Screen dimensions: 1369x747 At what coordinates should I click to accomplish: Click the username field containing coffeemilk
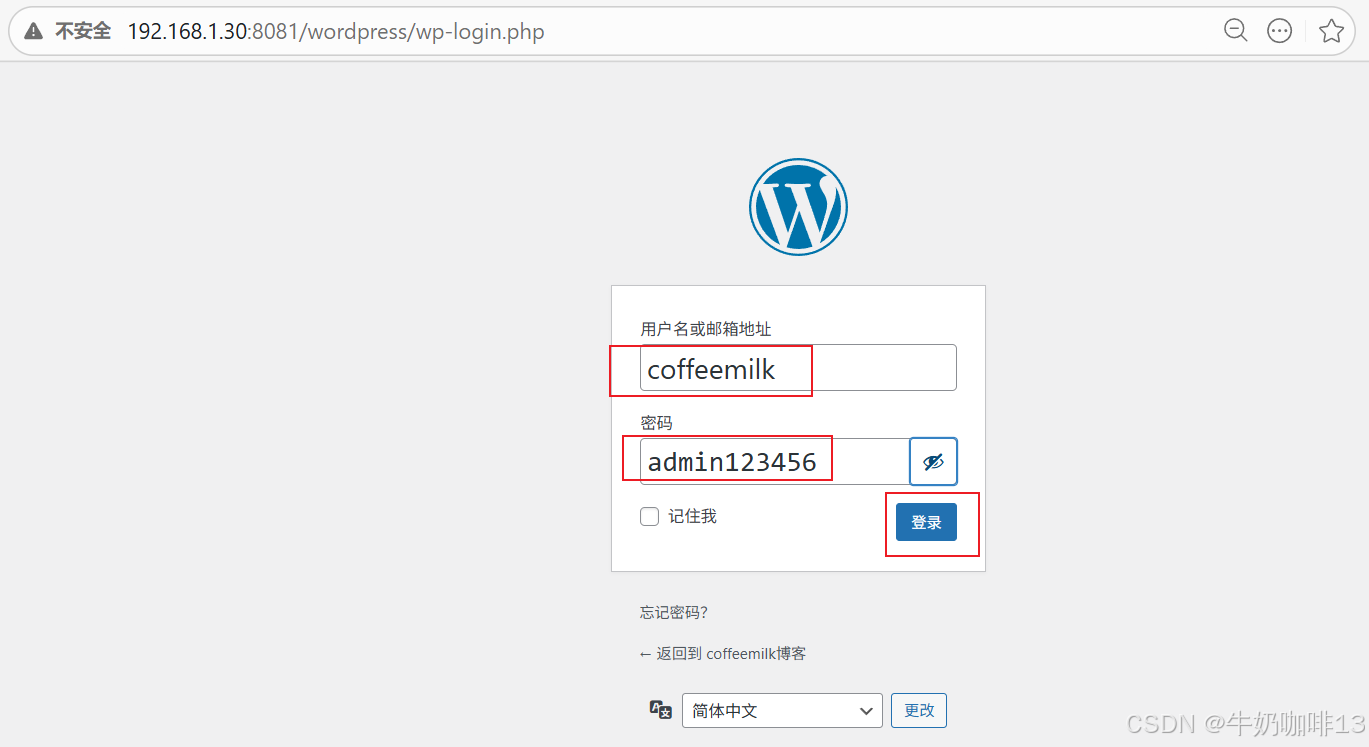coord(798,368)
